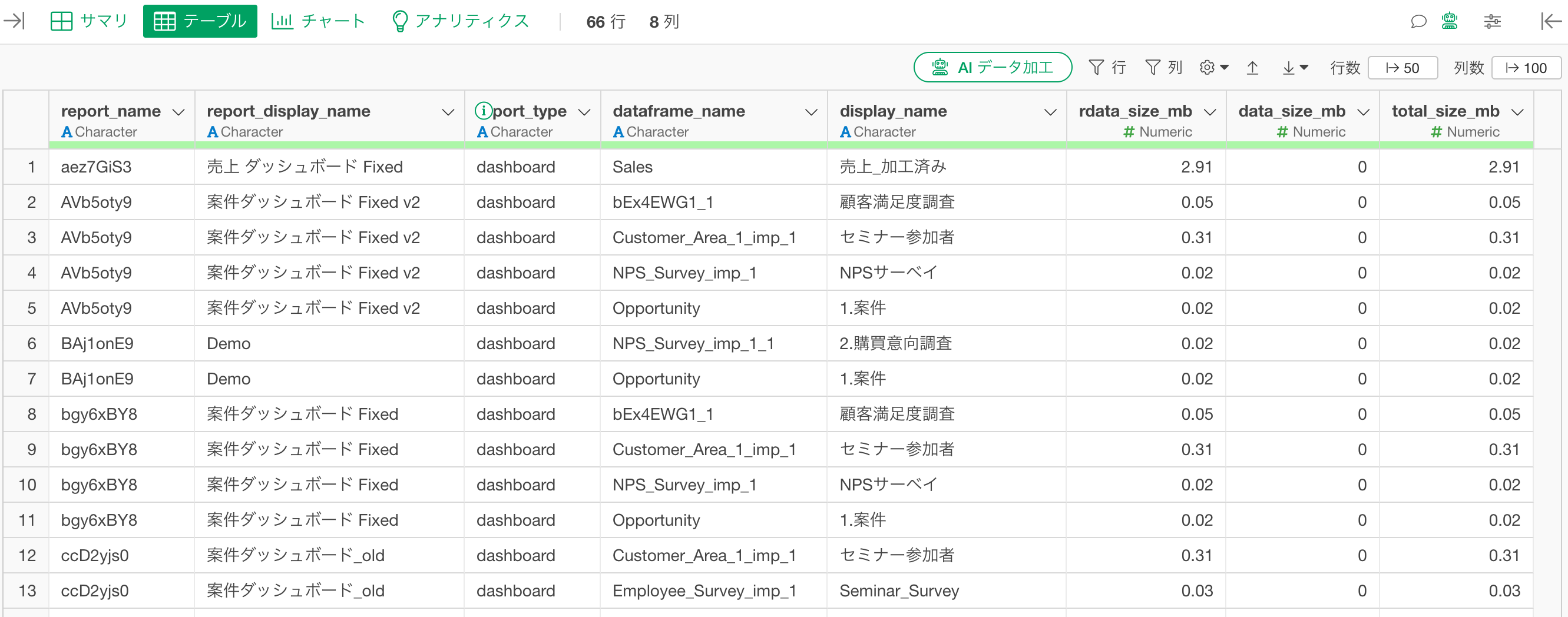Click the 行数 input field showing 50
The height and width of the screenshot is (617, 1568).
coord(1402,68)
